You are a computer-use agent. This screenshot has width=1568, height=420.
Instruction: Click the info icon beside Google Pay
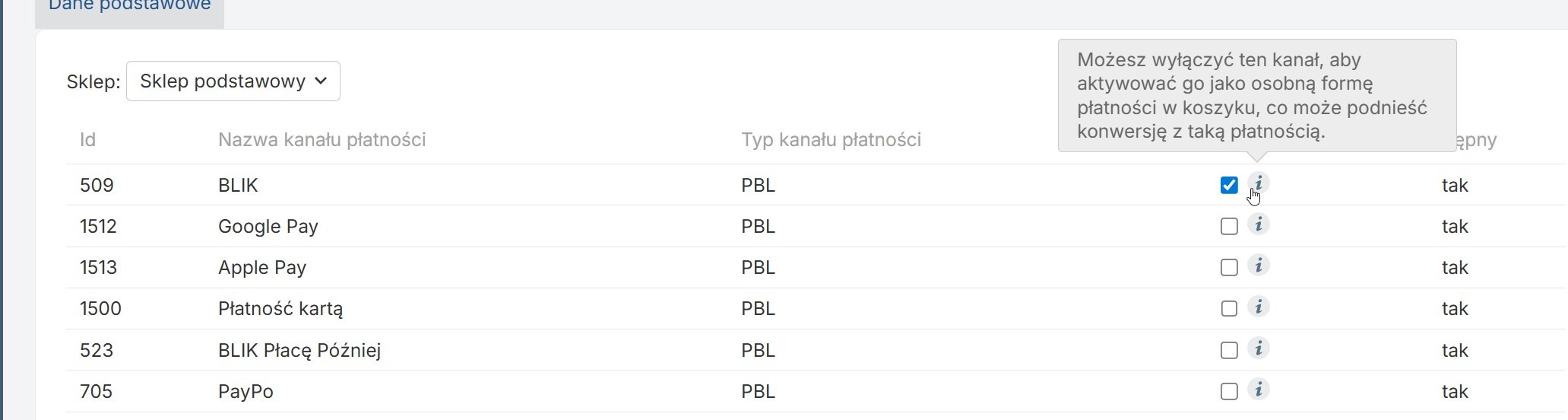[x=1259, y=224]
